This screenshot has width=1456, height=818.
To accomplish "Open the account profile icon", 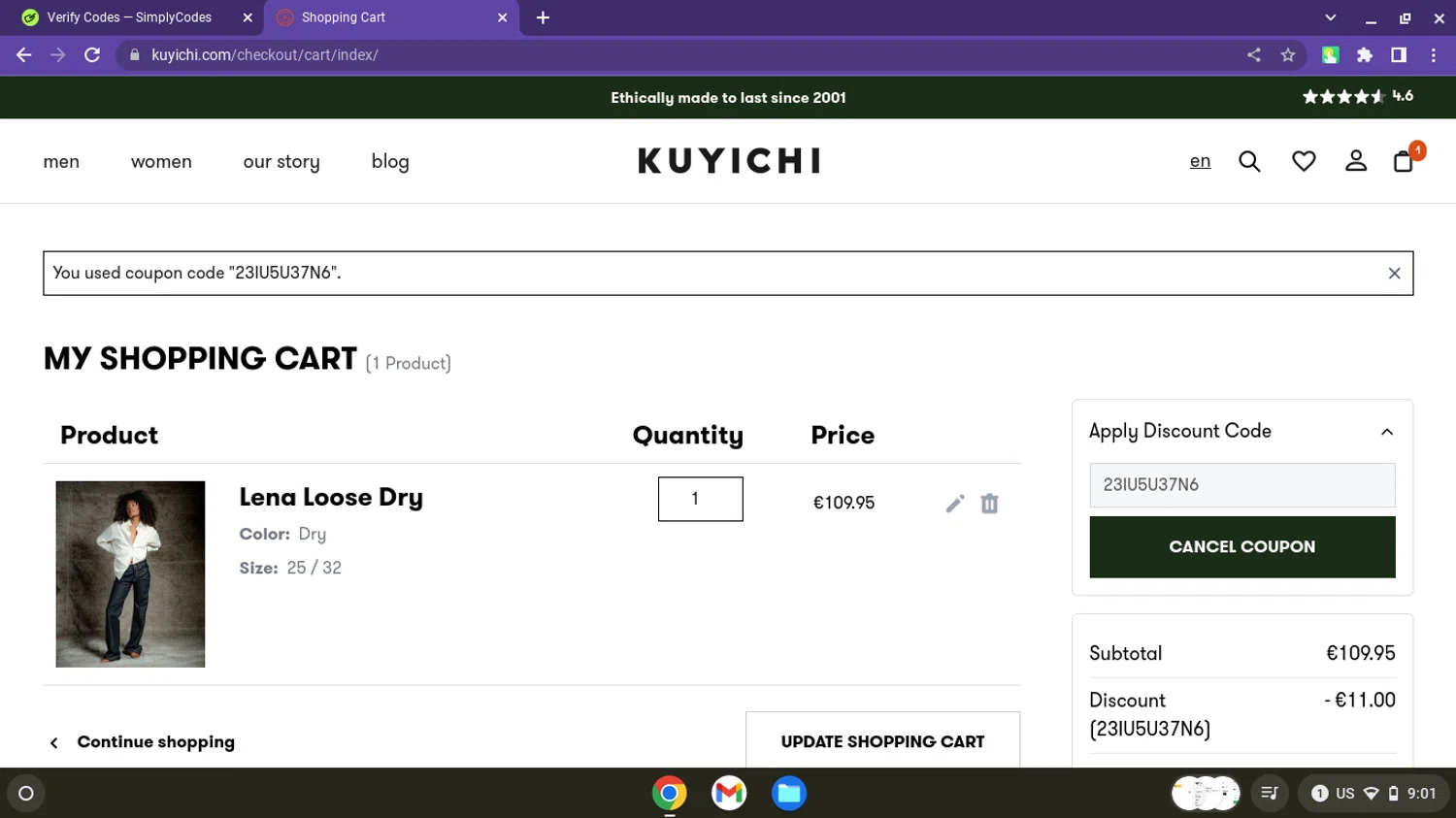I will 1356,161.
